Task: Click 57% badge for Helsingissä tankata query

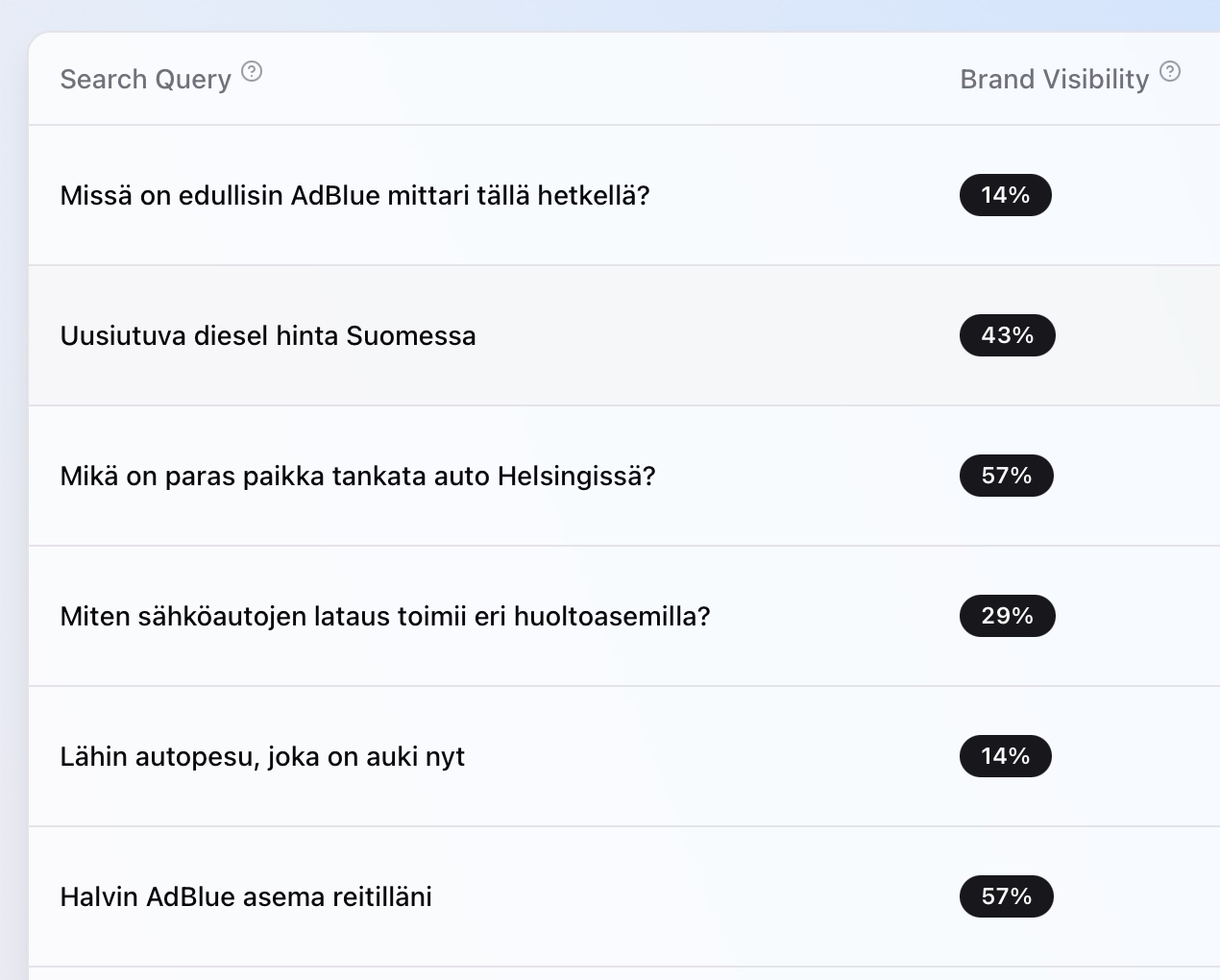Action: pyautogui.click(x=1006, y=477)
